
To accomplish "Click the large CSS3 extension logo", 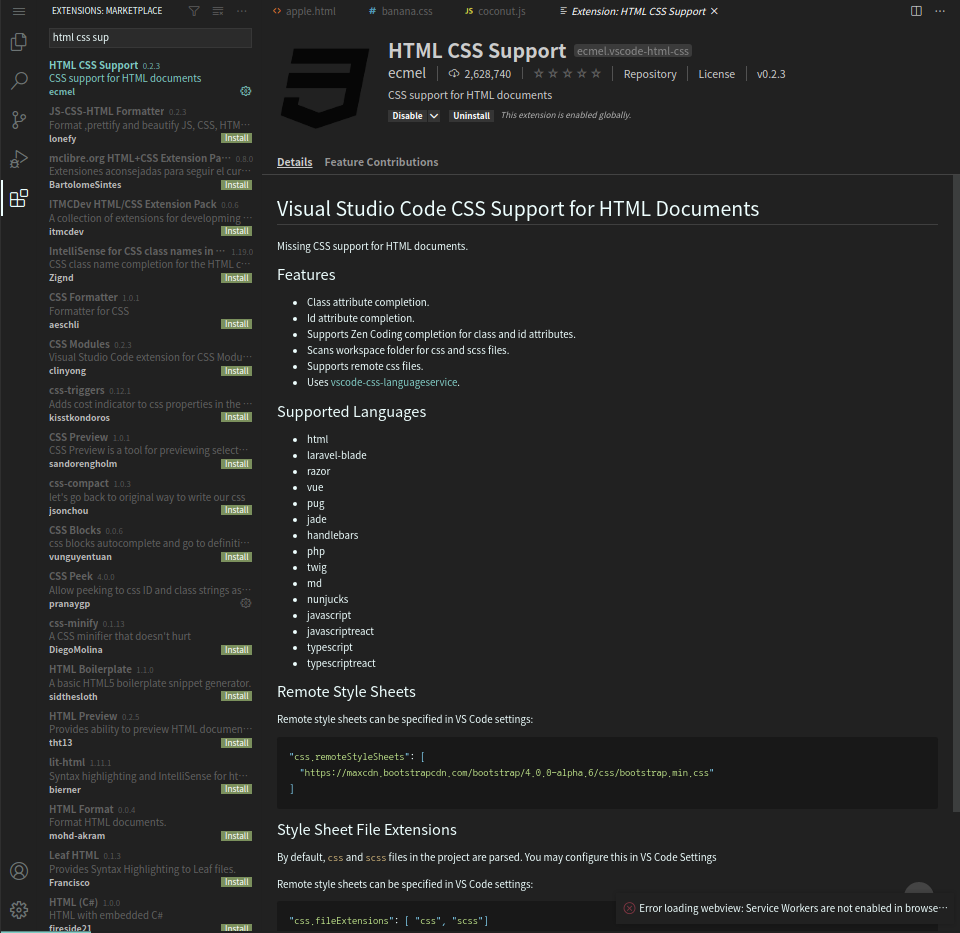I will coord(324,88).
